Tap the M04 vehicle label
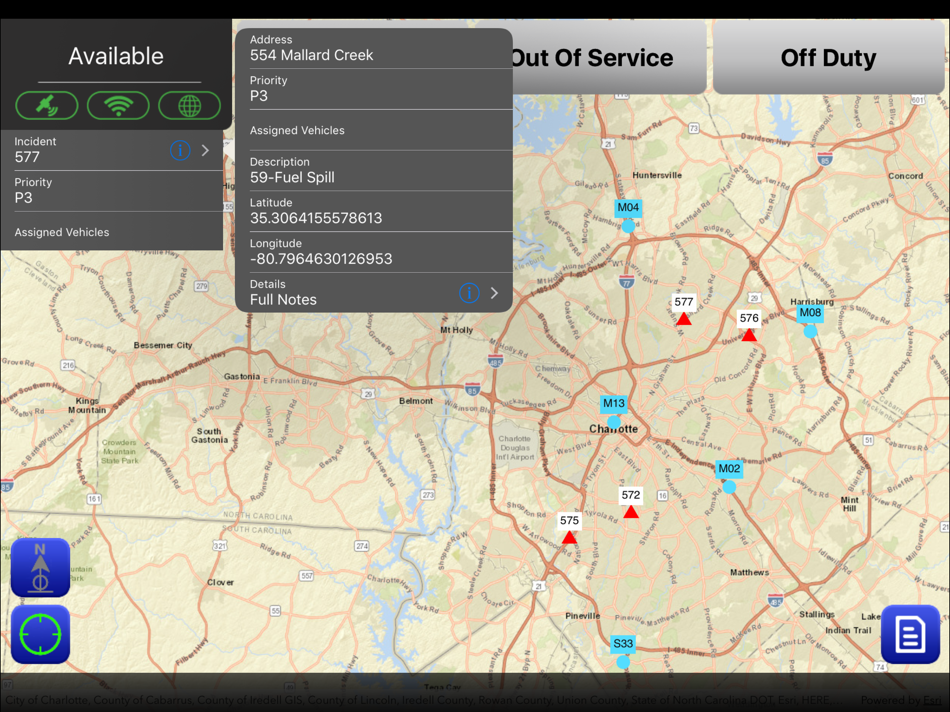 tap(628, 208)
